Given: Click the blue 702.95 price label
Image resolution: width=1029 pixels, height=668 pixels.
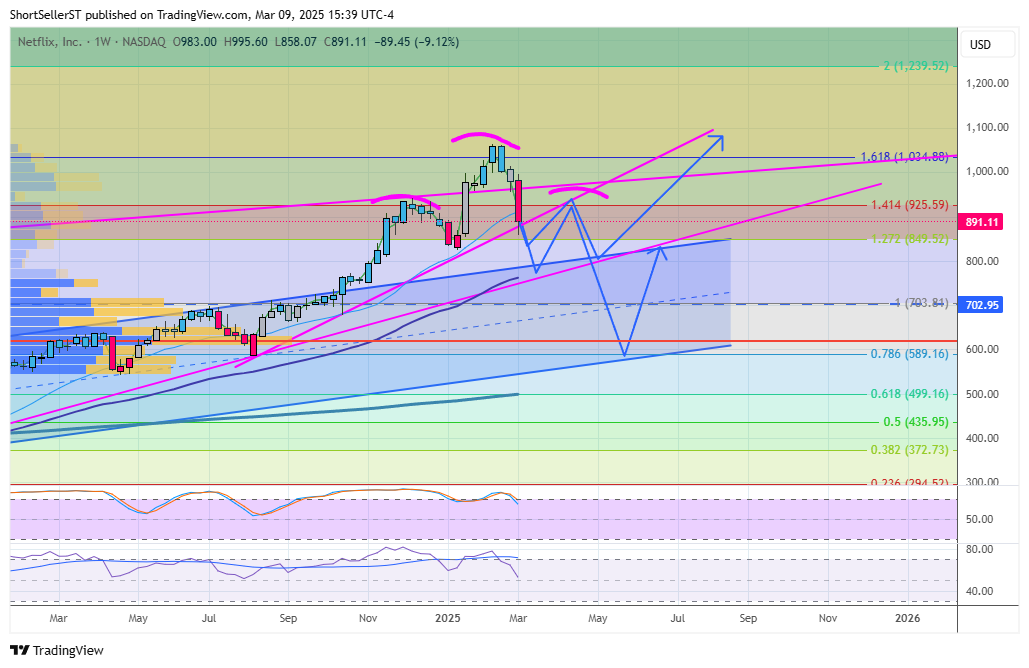Looking at the screenshot, I should pos(982,305).
